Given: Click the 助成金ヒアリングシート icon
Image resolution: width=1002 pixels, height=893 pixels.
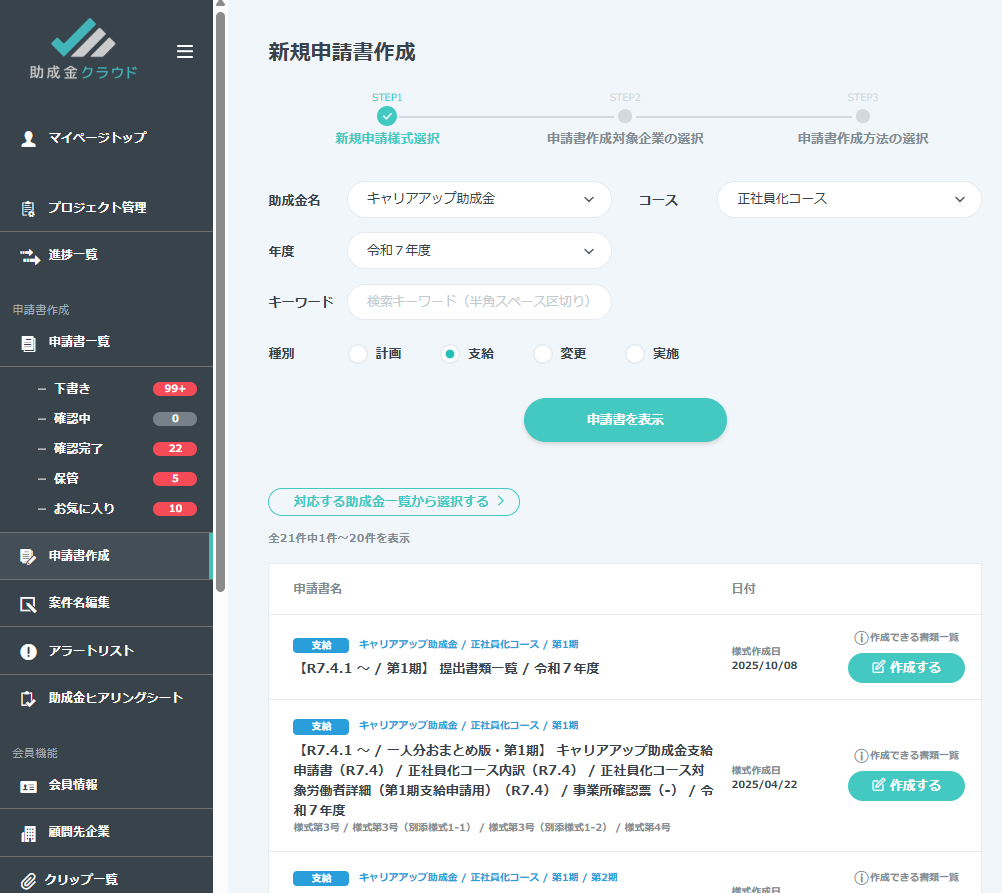Looking at the screenshot, I should [28, 698].
